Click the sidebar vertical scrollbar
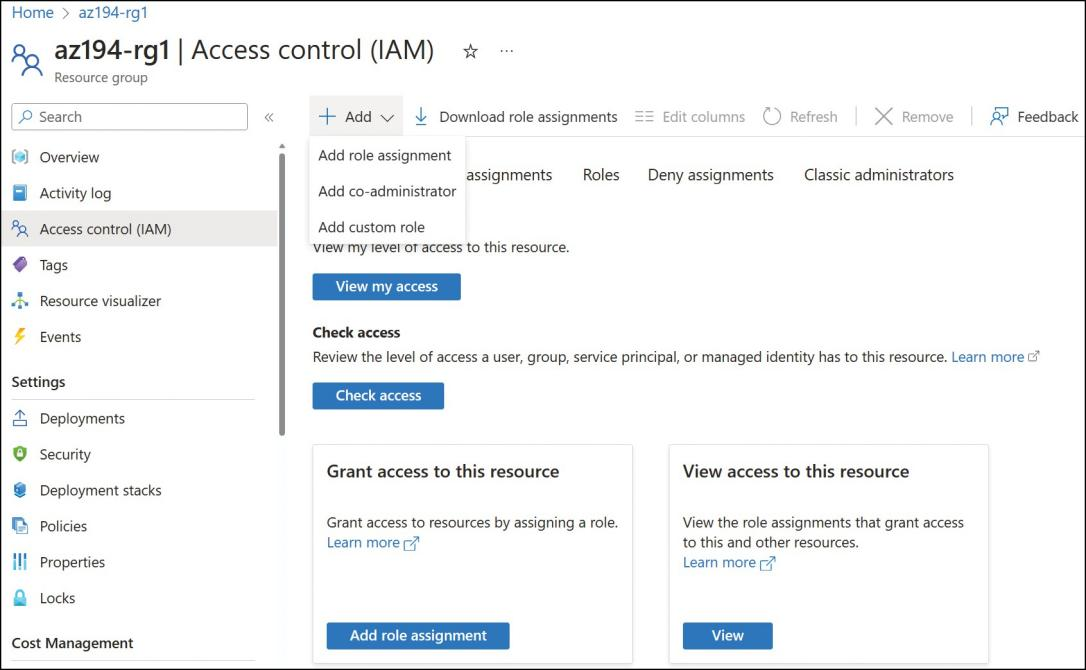The width and height of the screenshot is (1086, 670). (282, 294)
